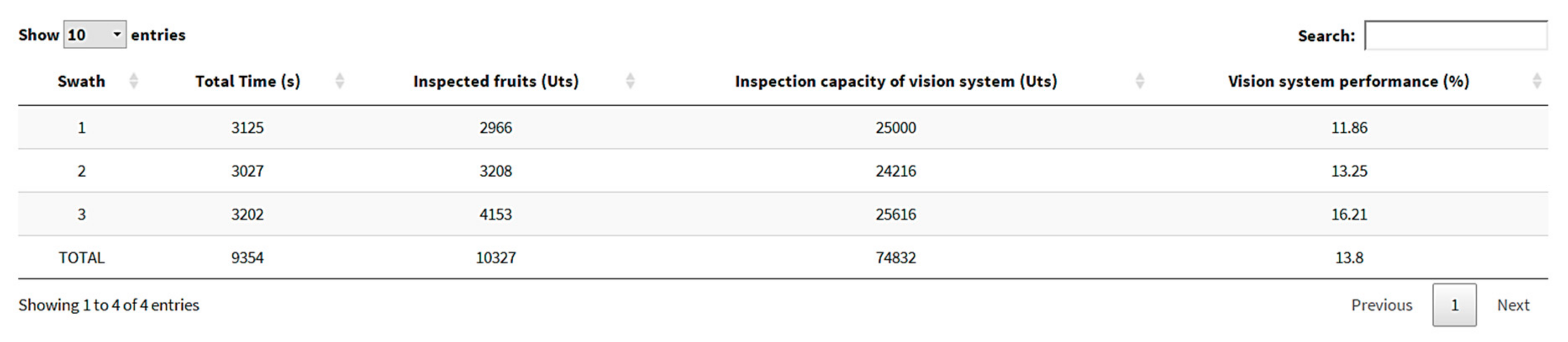Click the 25000 inspection capacity cell
The image size is (1568, 342).
point(895,128)
